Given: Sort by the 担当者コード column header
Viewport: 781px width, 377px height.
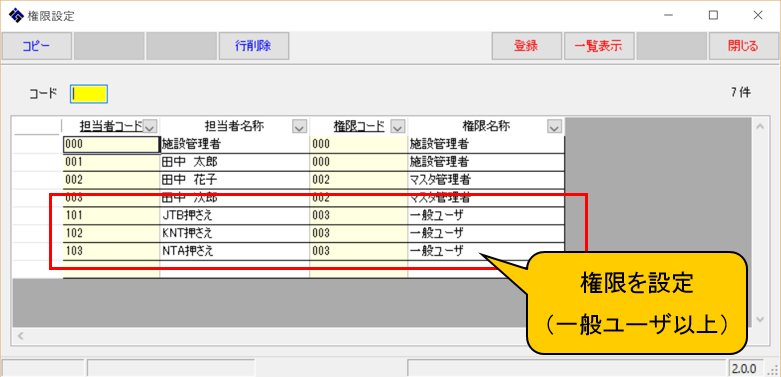Looking at the screenshot, I should click(111, 126).
